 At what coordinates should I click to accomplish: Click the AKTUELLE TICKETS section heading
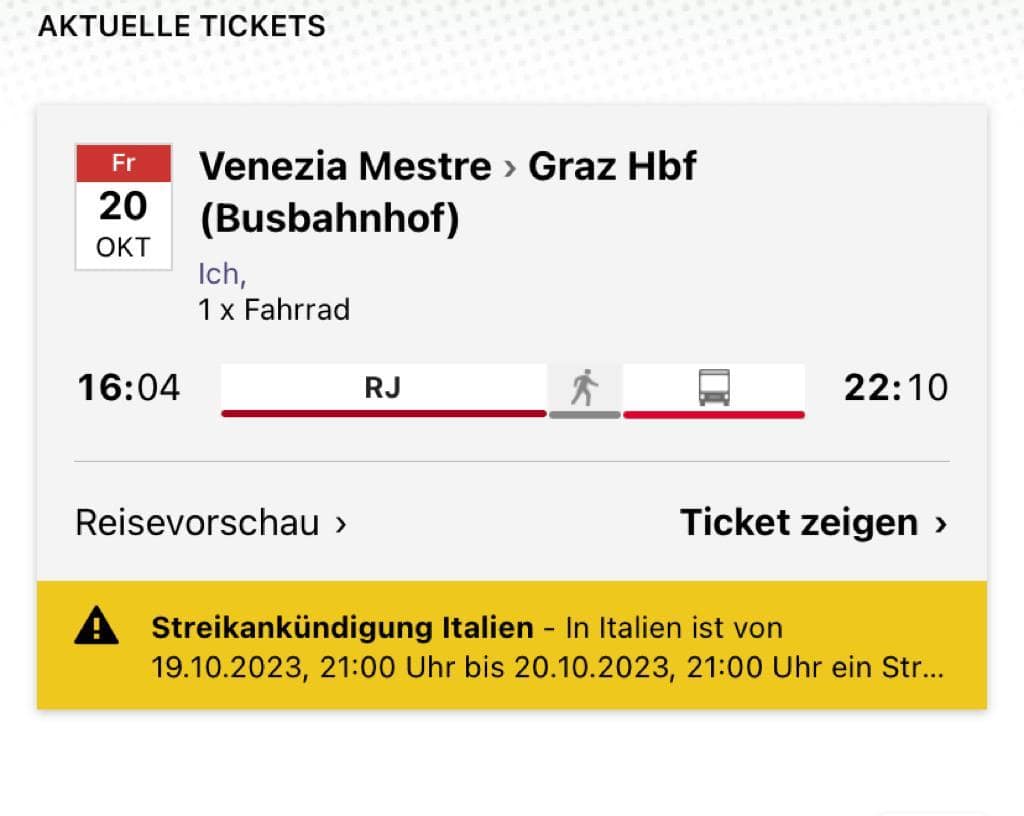(181, 26)
